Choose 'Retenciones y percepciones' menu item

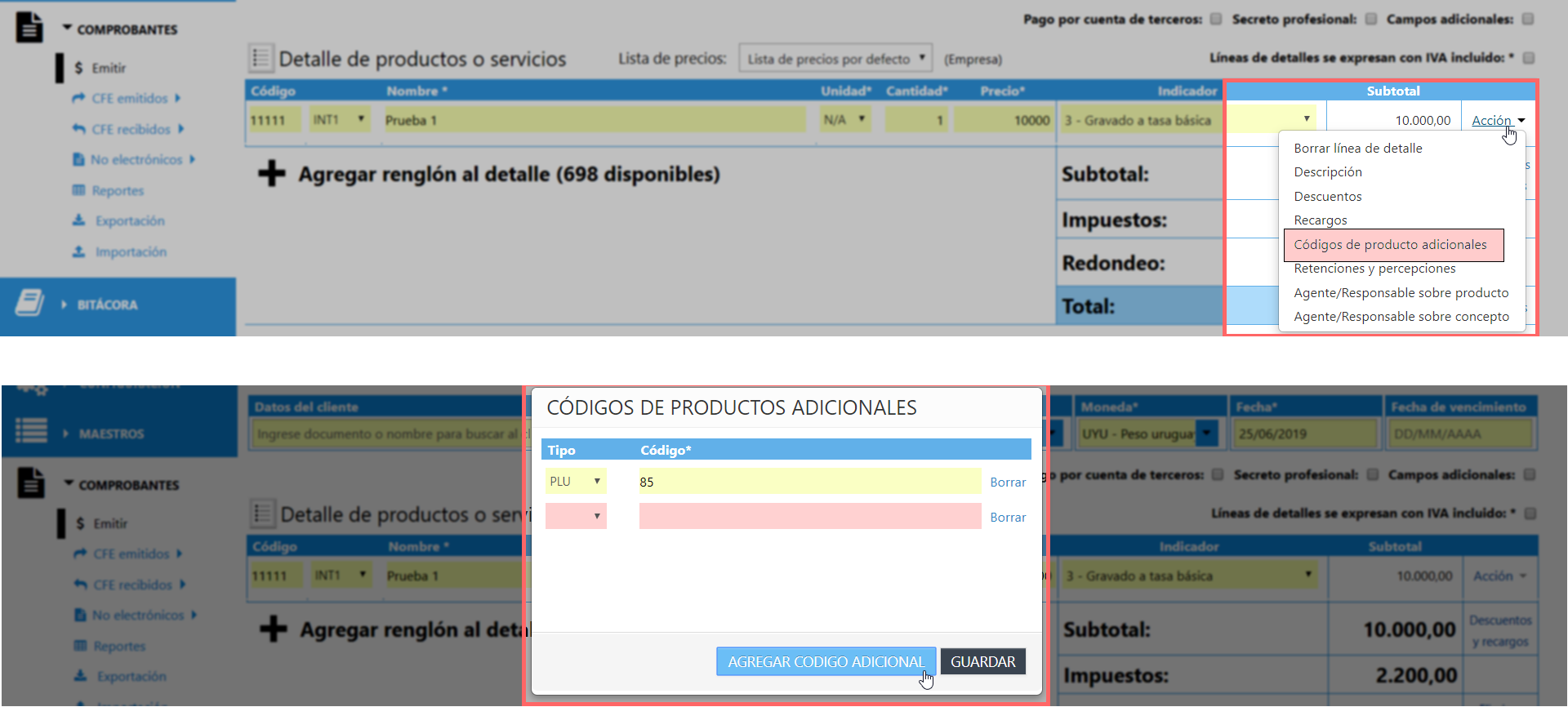(1374, 268)
